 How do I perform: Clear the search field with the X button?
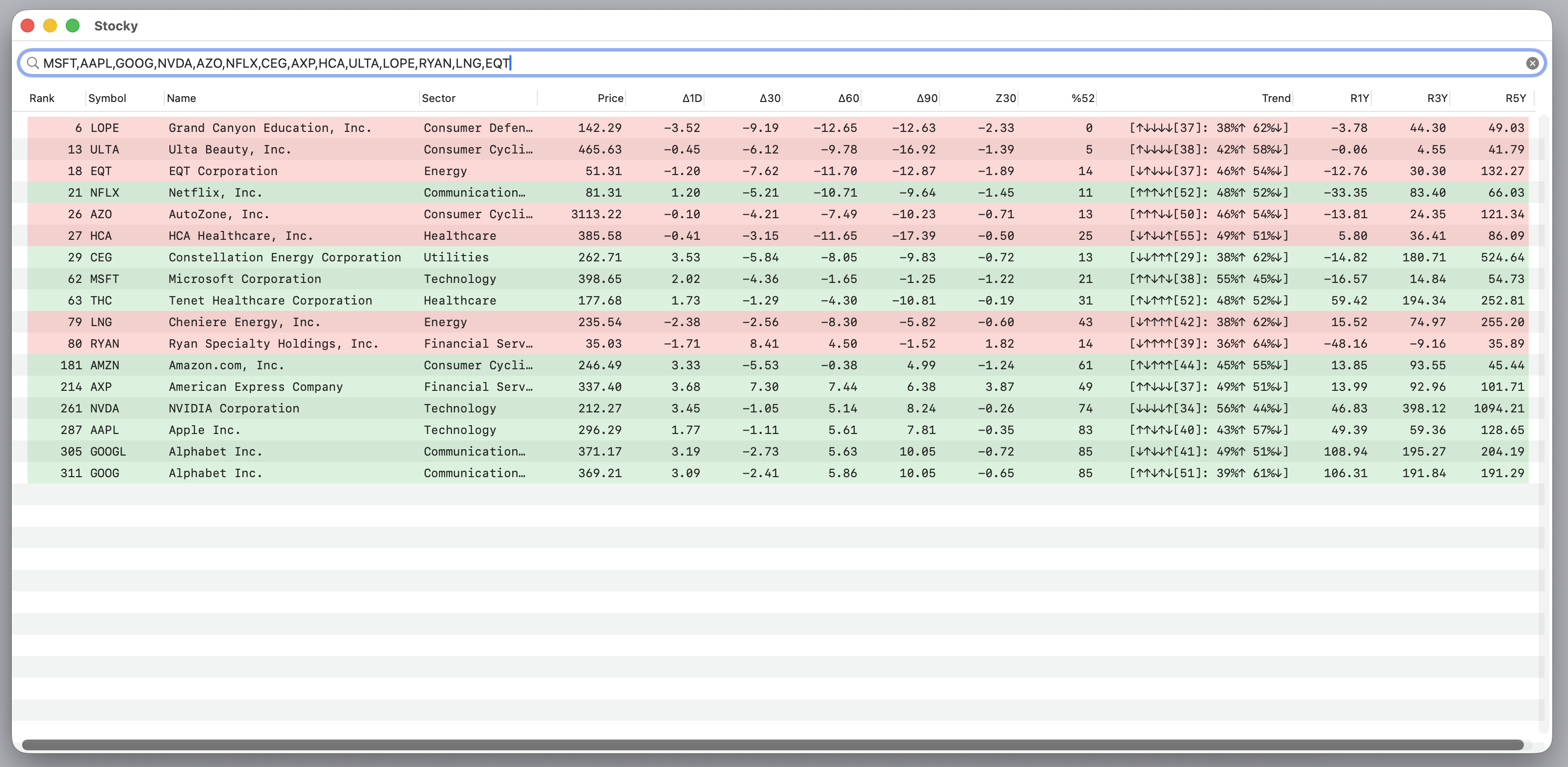1532,63
